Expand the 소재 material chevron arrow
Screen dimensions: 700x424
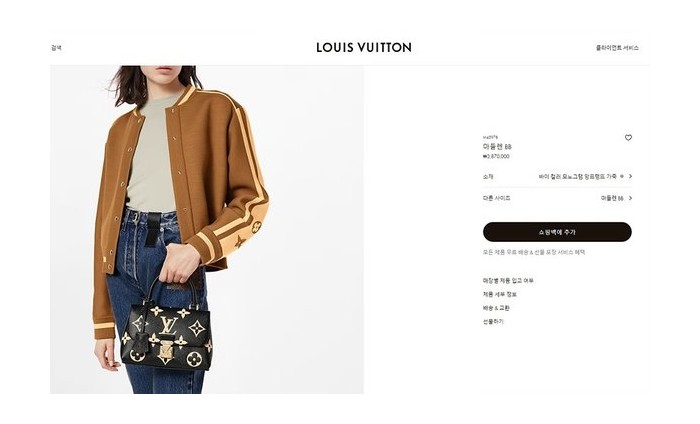tap(630, 176)
